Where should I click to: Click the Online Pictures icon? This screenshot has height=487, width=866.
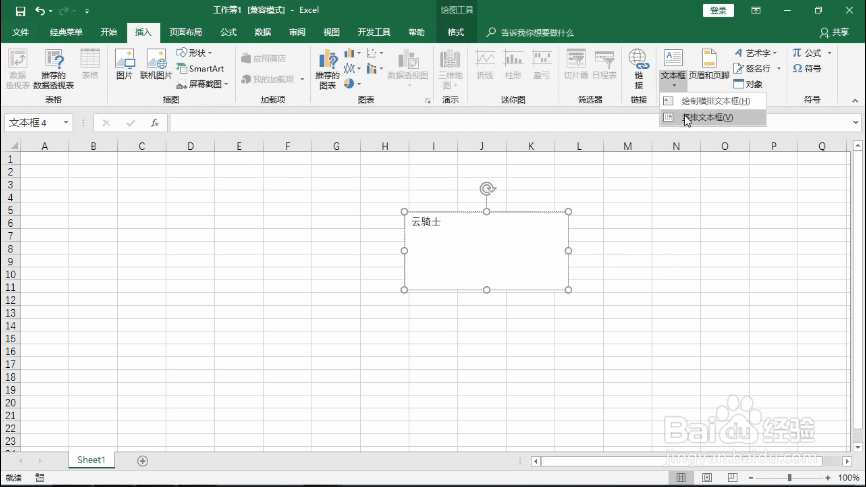156,64
